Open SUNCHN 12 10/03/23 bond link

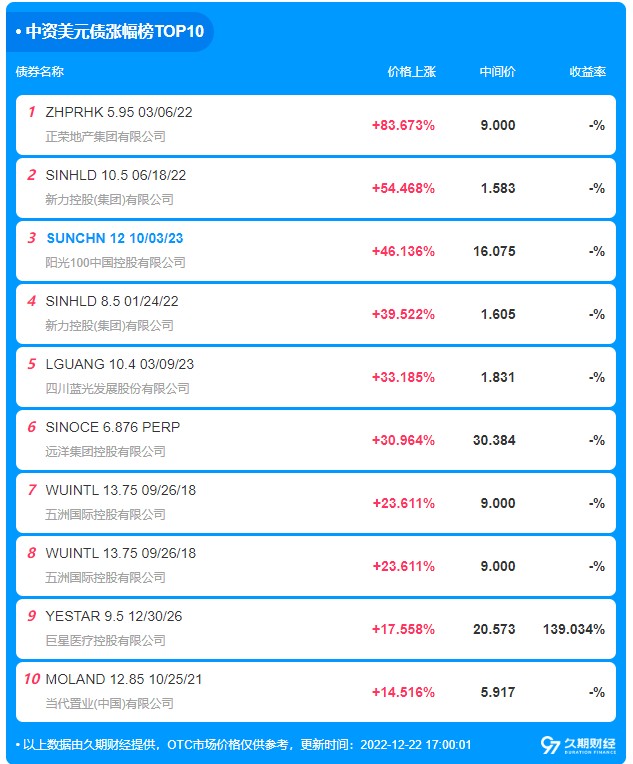click(x=115, y=238)
